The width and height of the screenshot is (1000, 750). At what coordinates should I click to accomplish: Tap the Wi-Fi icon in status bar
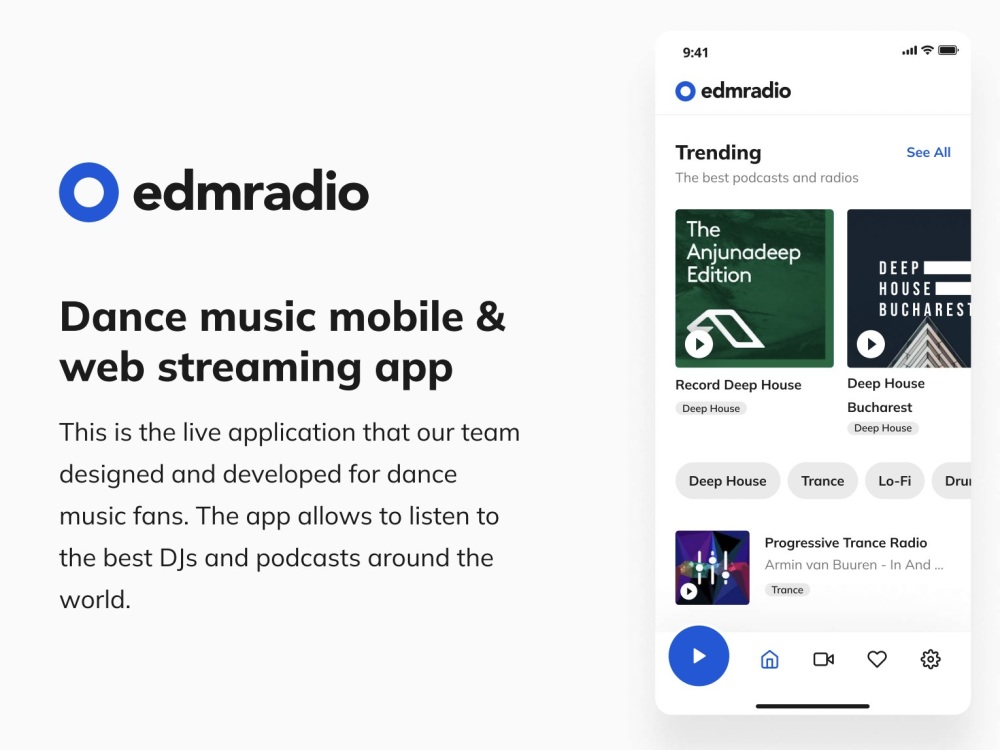(x=928, y=50)
